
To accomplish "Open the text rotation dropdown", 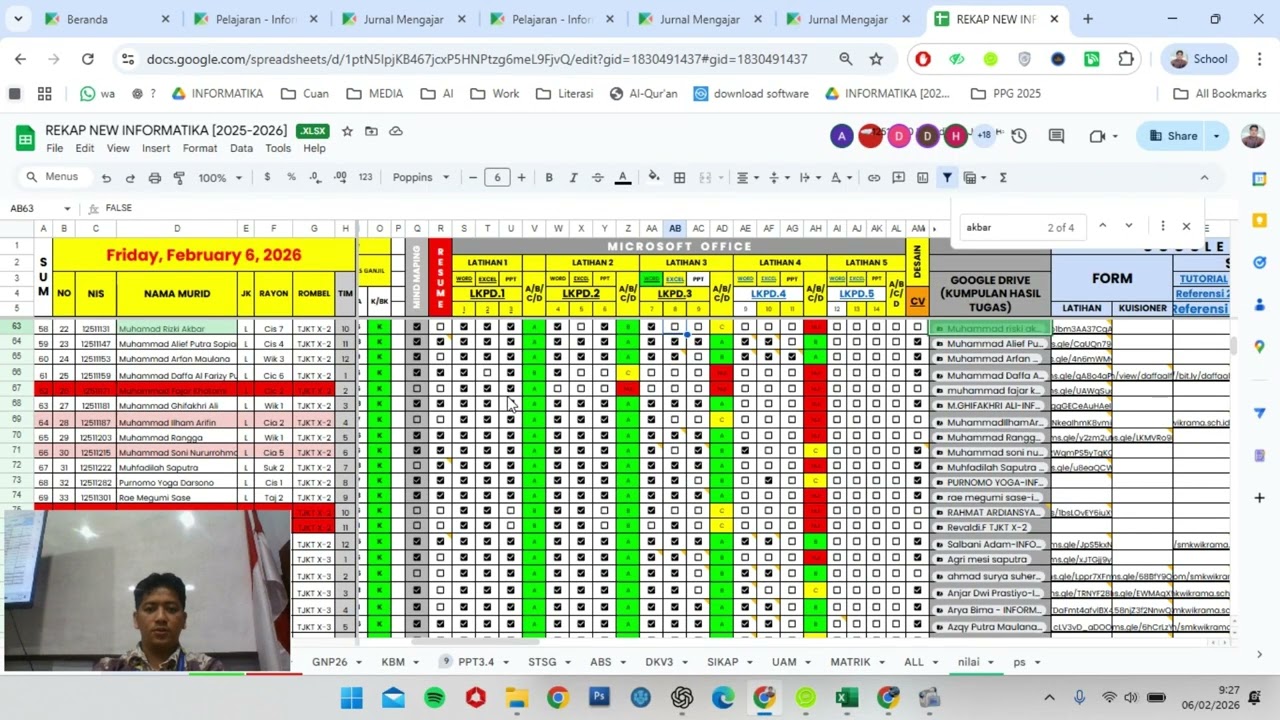I will click(x=840, y=178).
